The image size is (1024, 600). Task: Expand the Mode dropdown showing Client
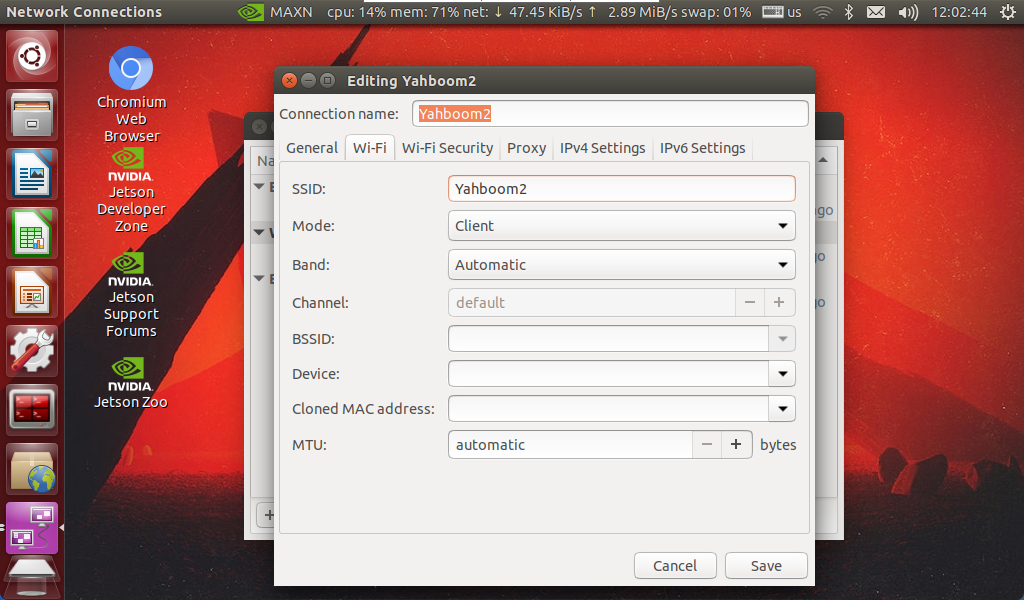click(621, 226)
